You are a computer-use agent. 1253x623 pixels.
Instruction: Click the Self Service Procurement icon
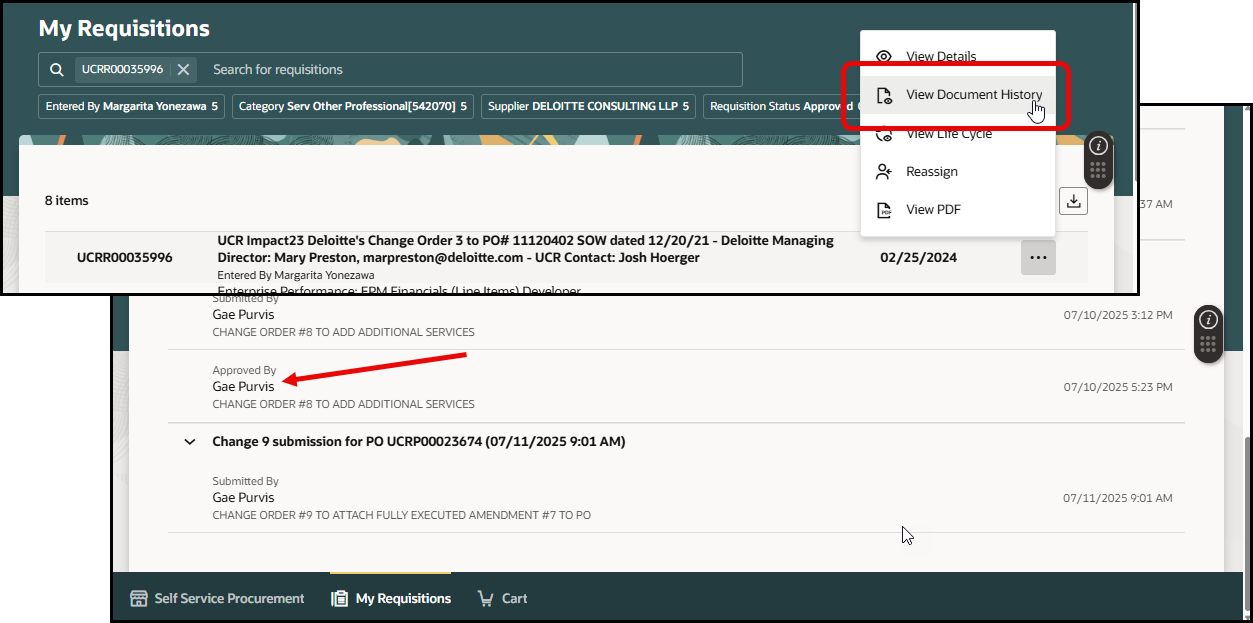click(138, 598)
